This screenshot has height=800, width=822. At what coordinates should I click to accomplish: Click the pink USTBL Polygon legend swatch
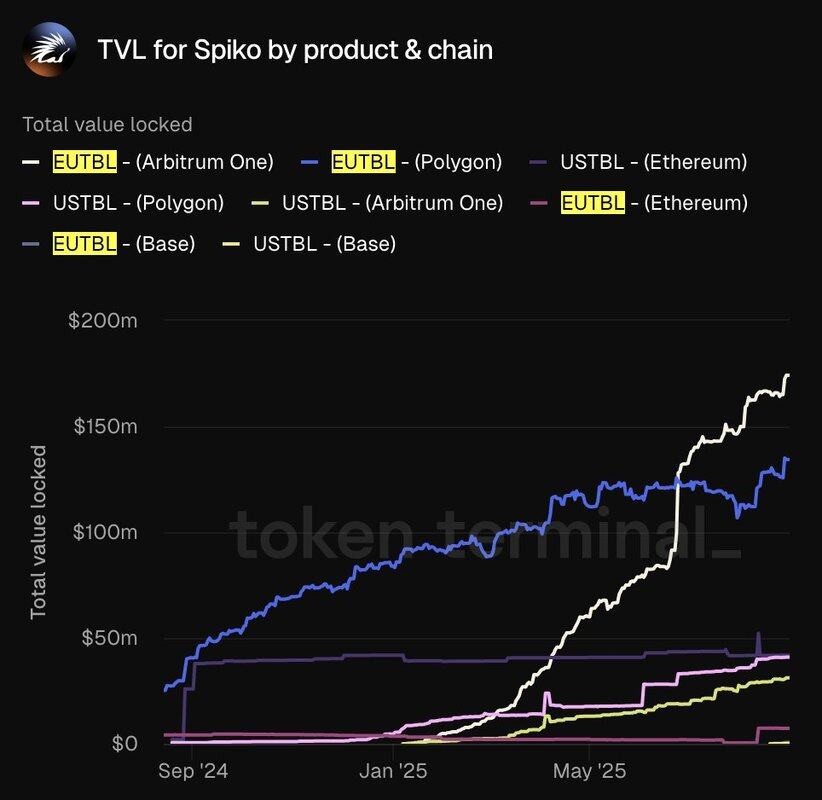pyautogui.click(x=31, y=203)
